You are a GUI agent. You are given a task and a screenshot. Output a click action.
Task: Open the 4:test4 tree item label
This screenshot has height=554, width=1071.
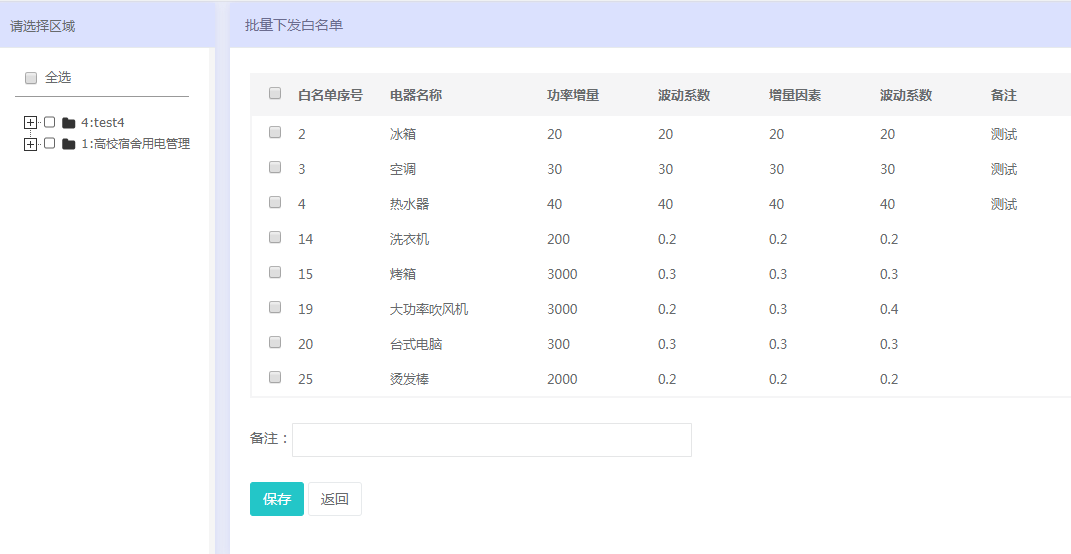(x=103, y=123)
